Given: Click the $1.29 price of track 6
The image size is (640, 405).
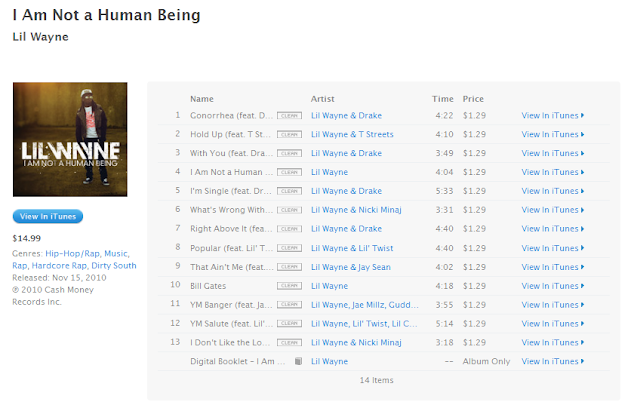Looking at the screenshot, I should pyautogui.click(x=474, y=210).
